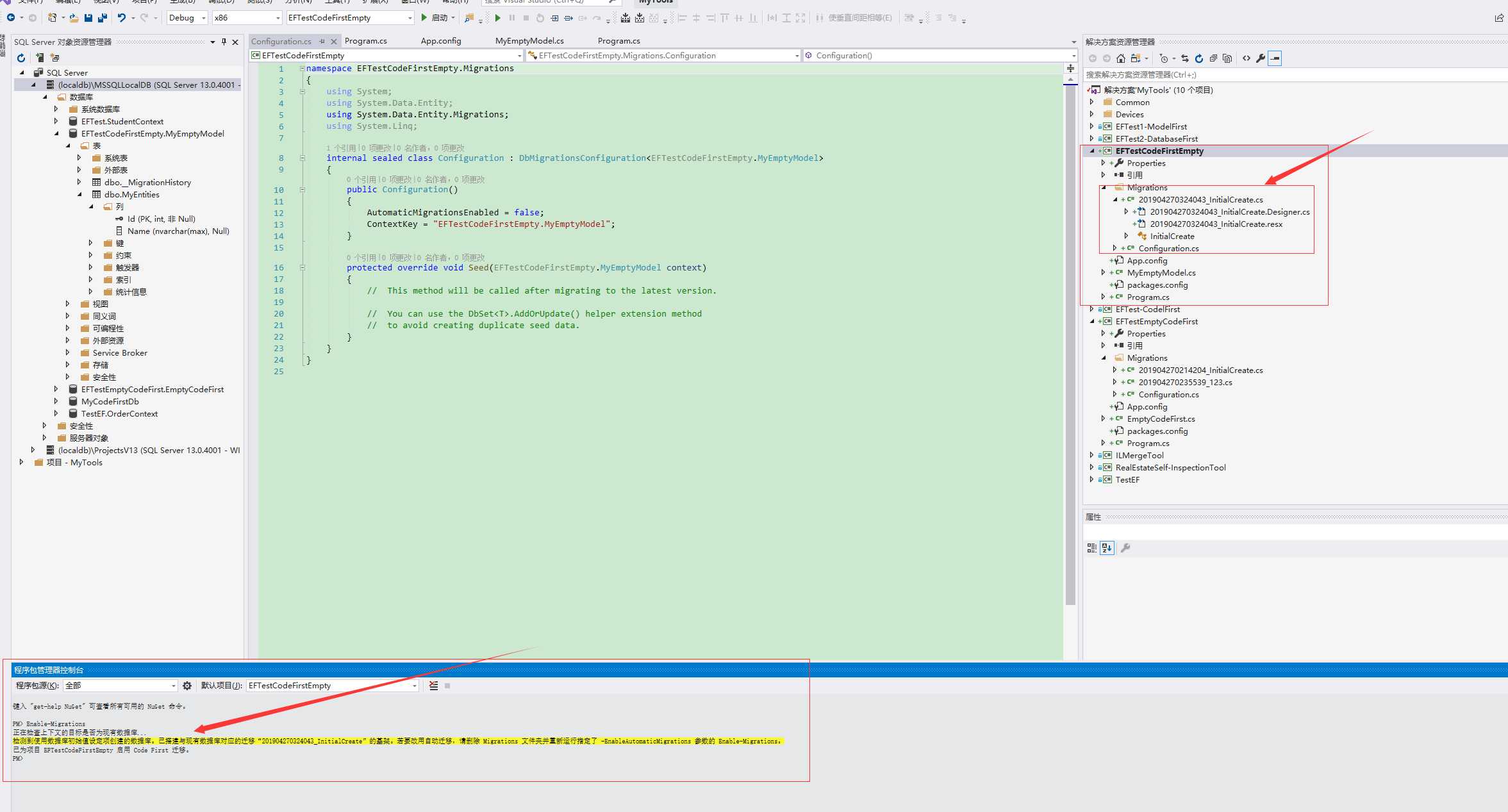
Task: Select MyEmptyModel.cs in Solution Explorer
Action: coord(1161,273)
